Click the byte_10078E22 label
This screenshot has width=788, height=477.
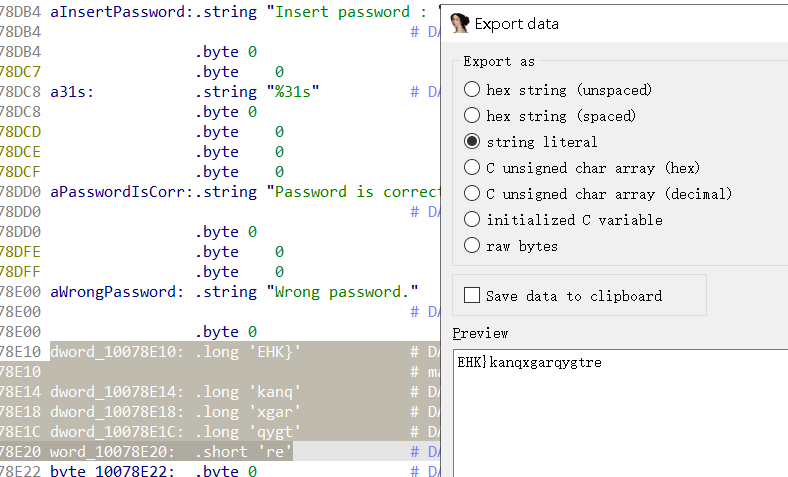(112, 471)
